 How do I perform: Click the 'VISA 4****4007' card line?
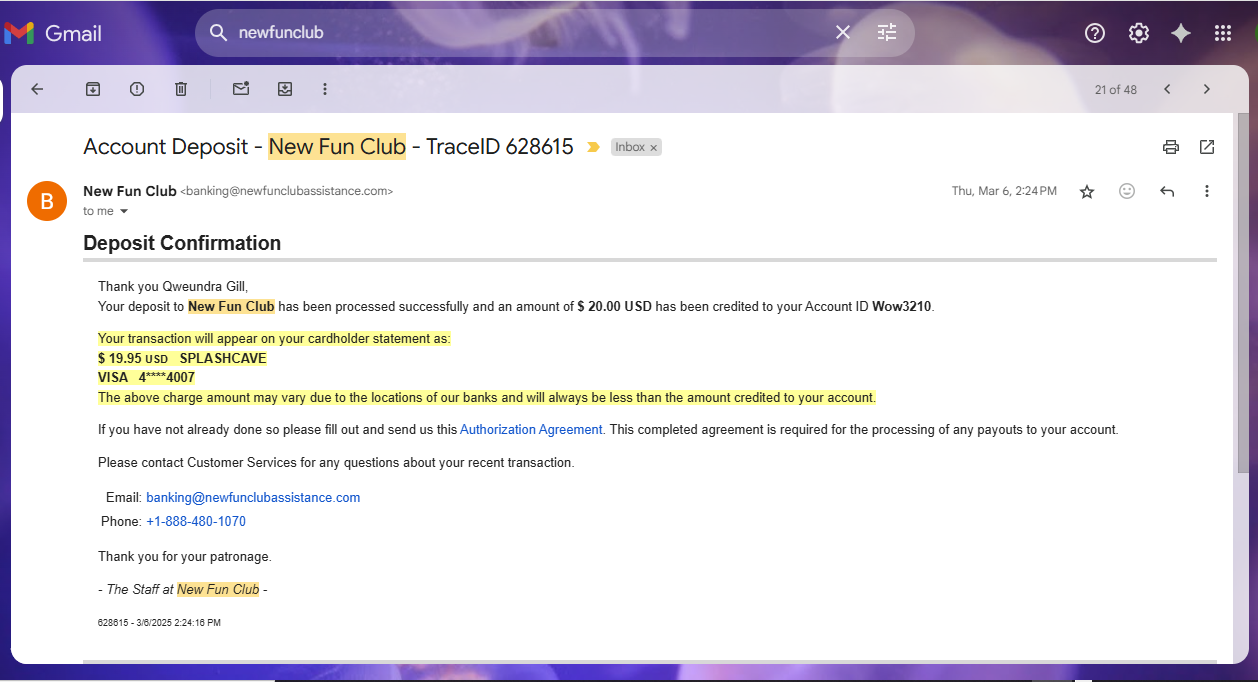click(146, 378)
